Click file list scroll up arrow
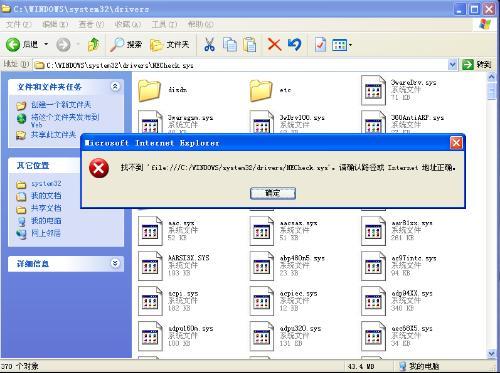Image resolution: width=500 pixels, height=373 pixels. tap(492, 77)
